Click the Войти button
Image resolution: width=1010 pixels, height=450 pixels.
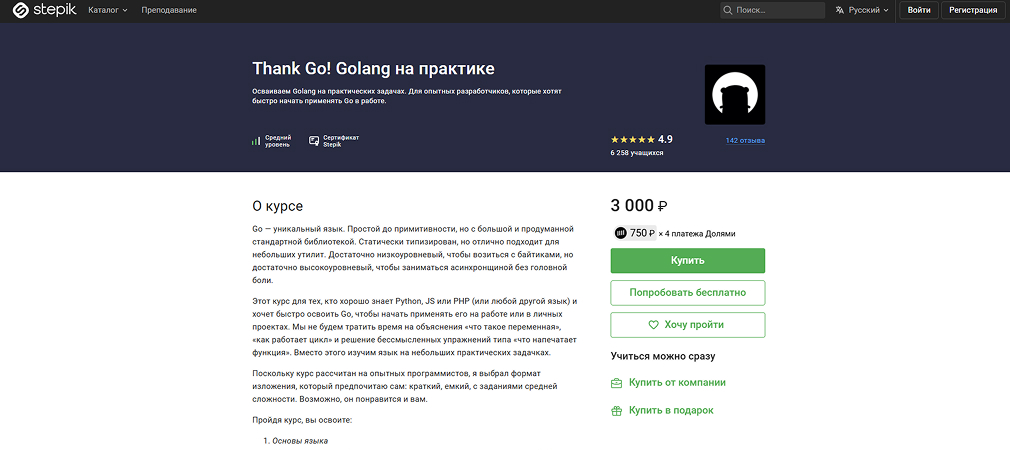(919, 10)
